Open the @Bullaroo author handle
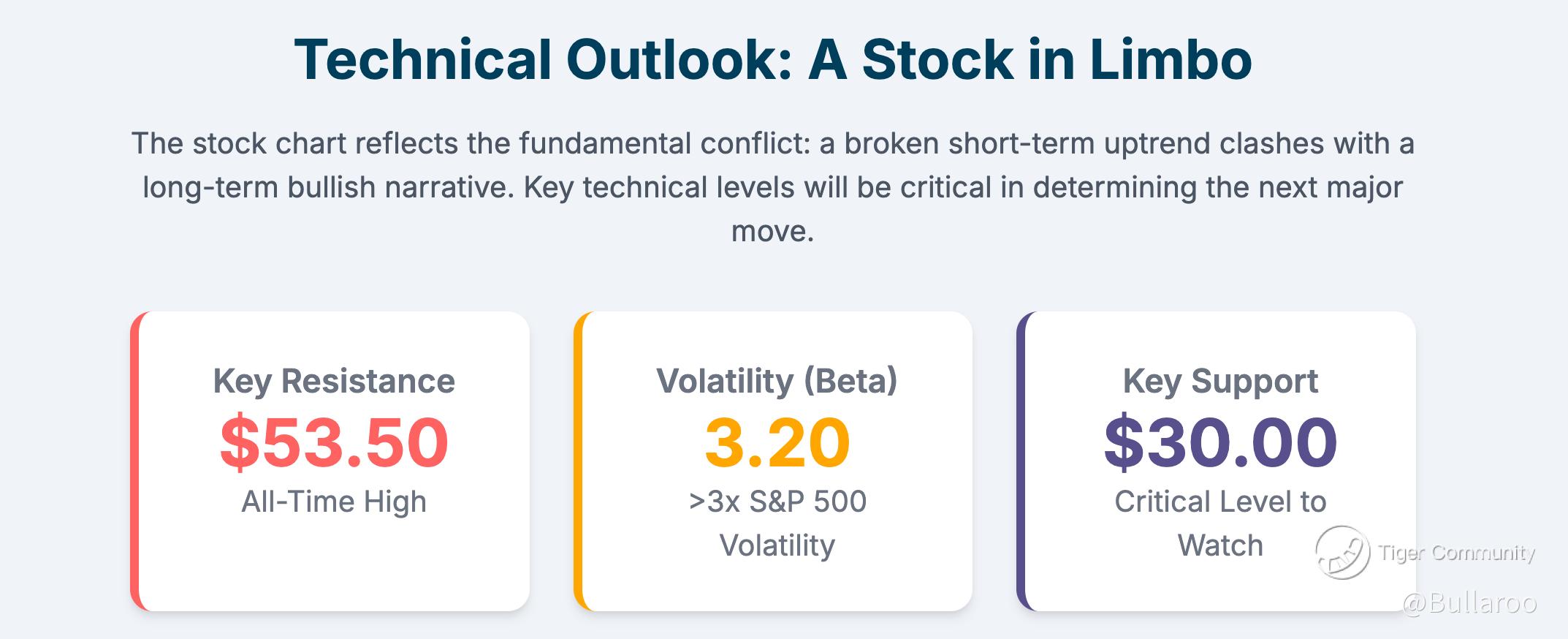The width and height of the screenshot is (1568, 639). click(1469, 603)
